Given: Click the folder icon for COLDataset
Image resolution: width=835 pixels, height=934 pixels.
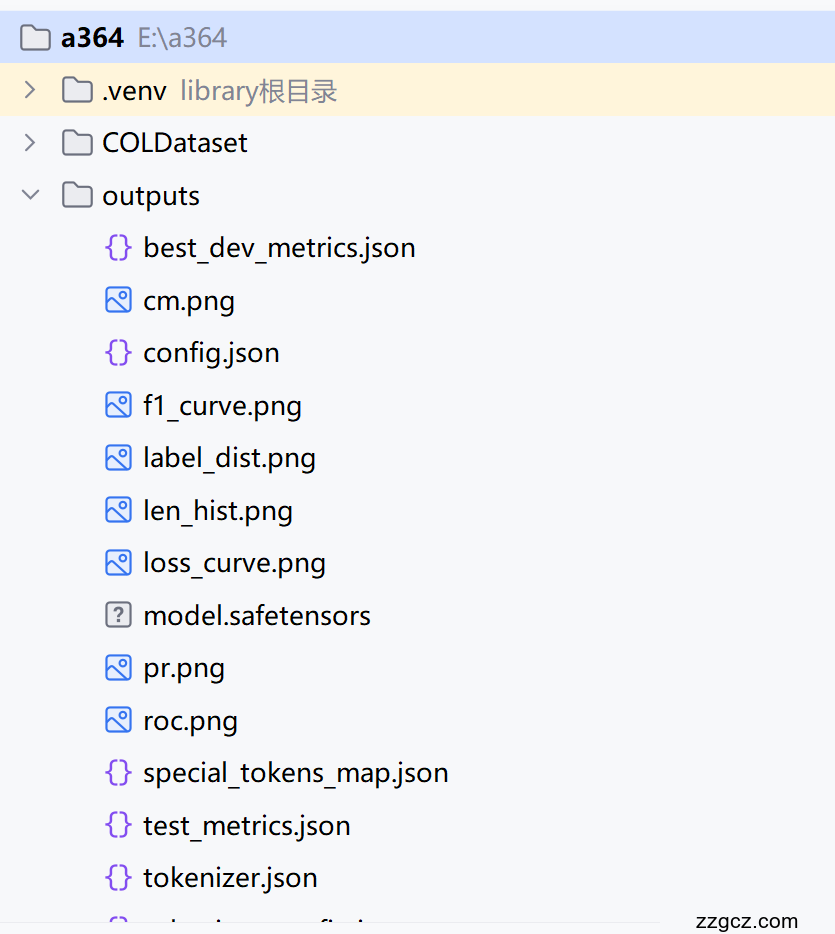Looking at the screenshot, I should (76, 143).
